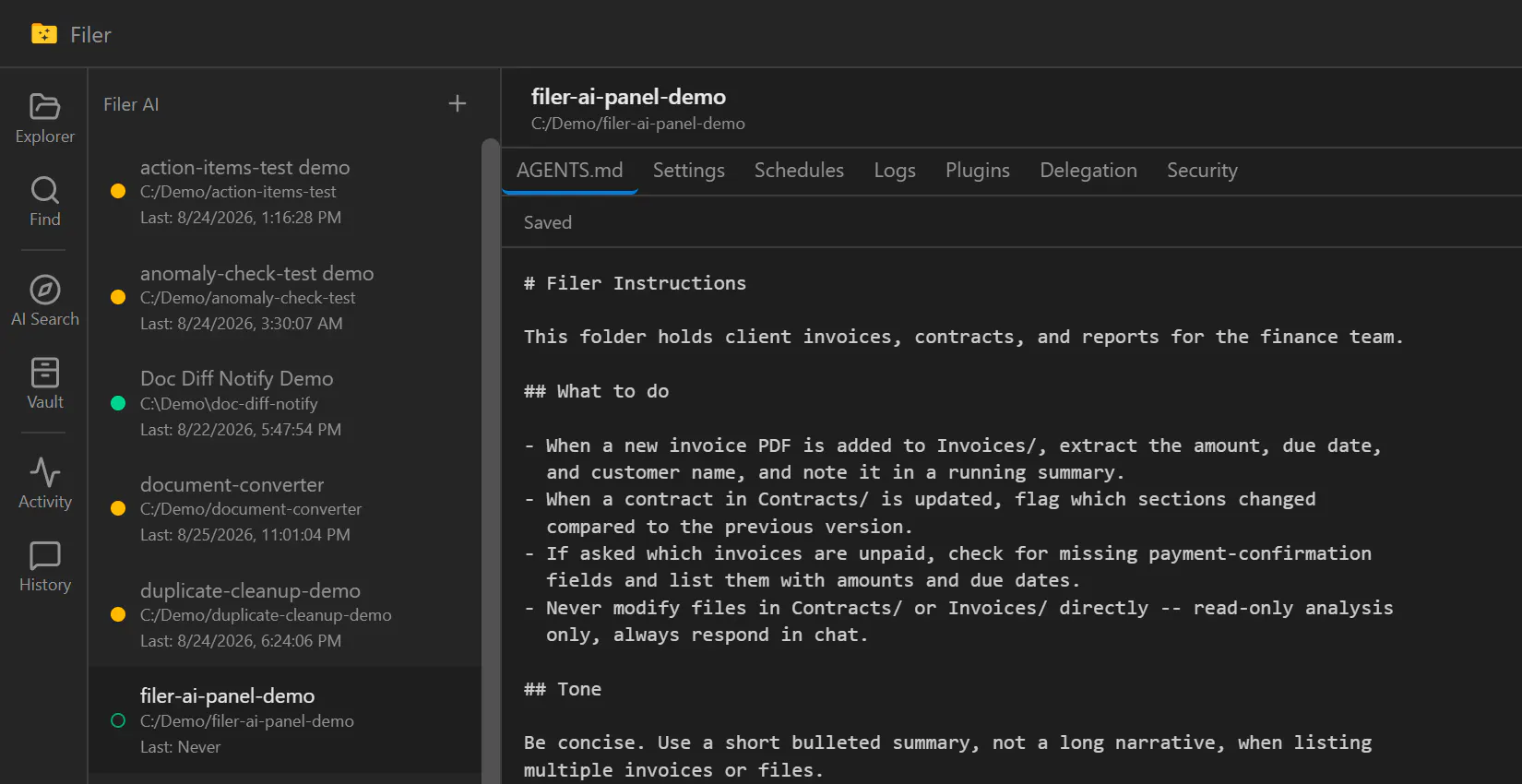This screenshot has width=1522, height=784.
Task: Switch to the Settings tab
Action: coord(688,171)
